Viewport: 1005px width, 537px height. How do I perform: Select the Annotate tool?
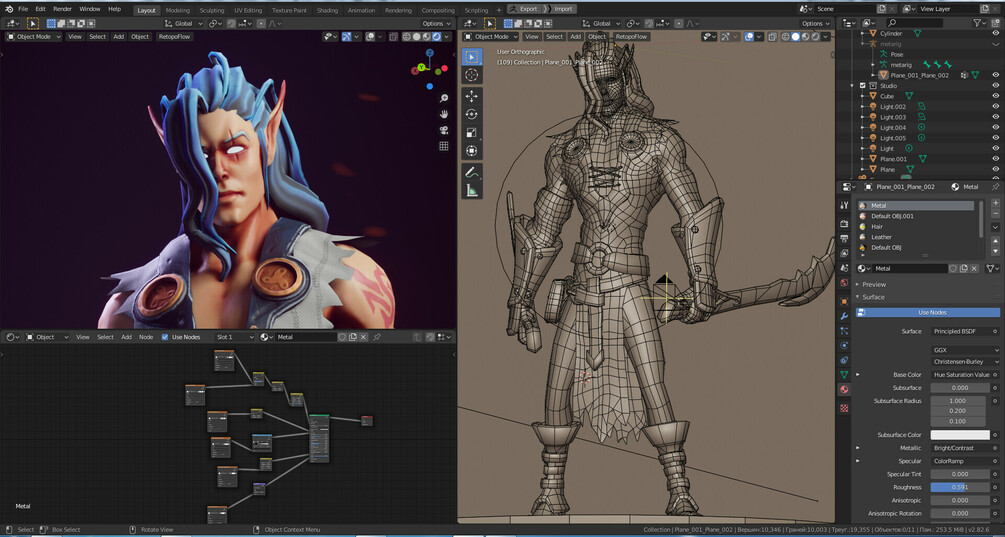point(472,172)
